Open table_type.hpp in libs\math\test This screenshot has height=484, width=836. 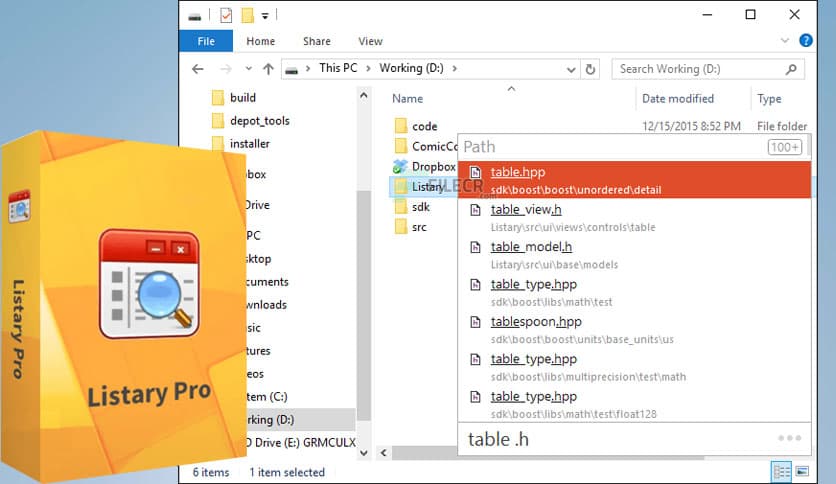tap(634, 292)
